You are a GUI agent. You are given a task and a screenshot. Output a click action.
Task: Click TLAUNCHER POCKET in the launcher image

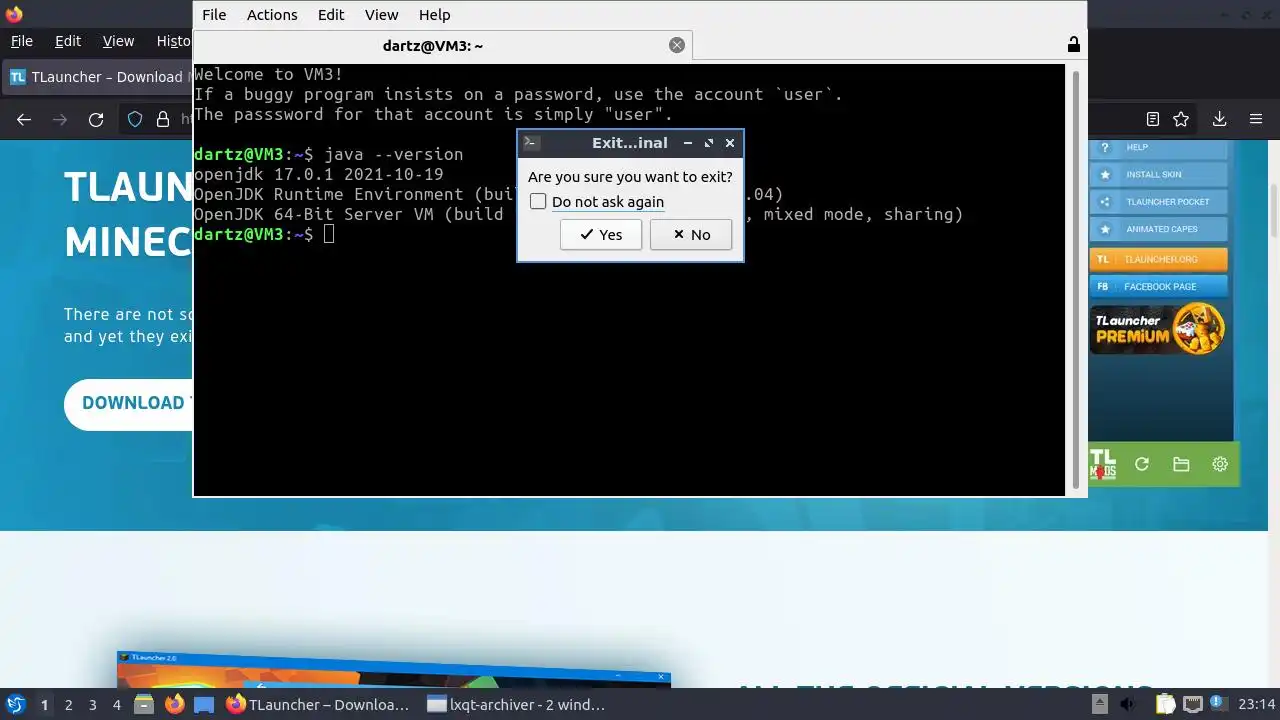(1158, 202)
